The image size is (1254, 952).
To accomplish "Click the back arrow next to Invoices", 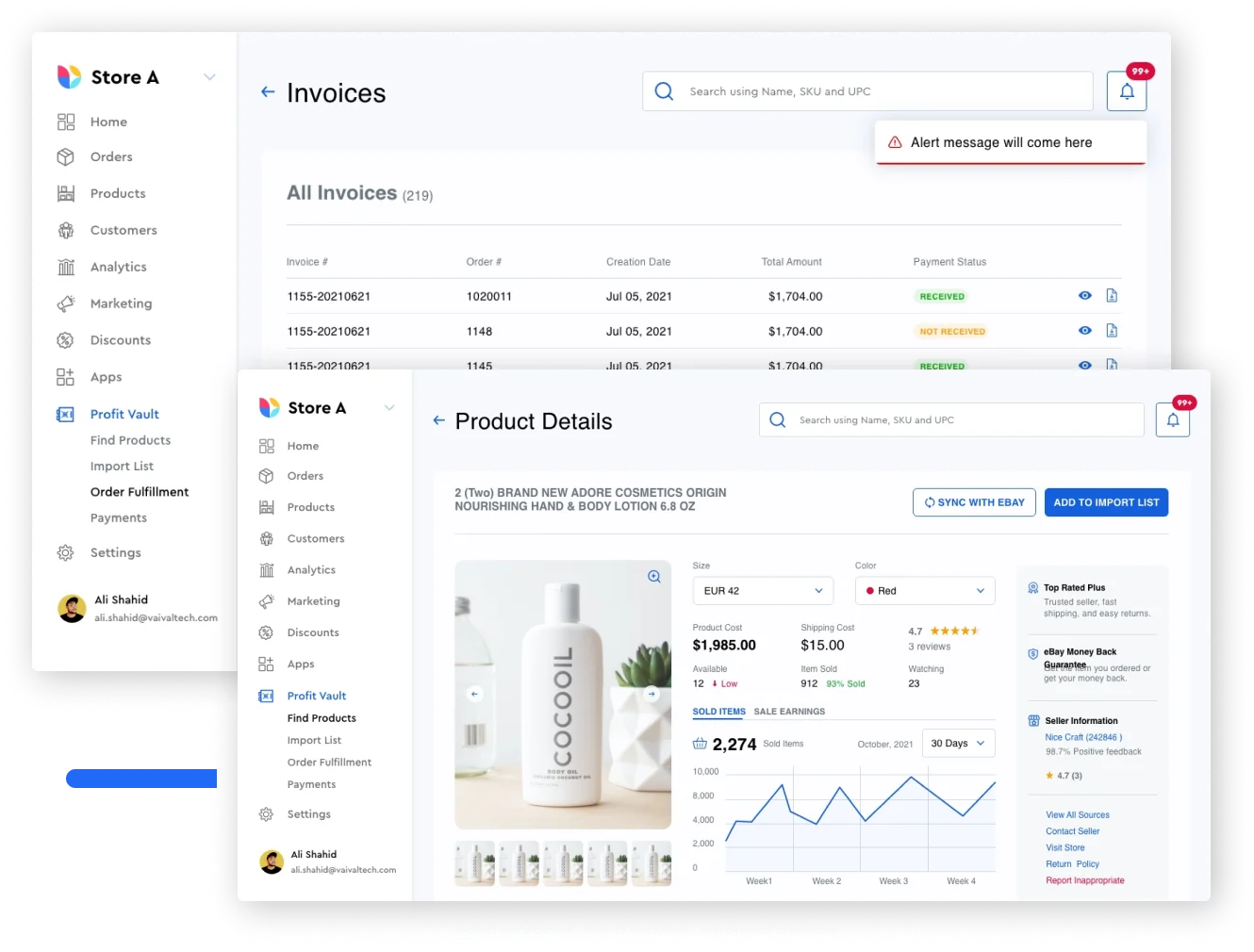I will (268, 91).
